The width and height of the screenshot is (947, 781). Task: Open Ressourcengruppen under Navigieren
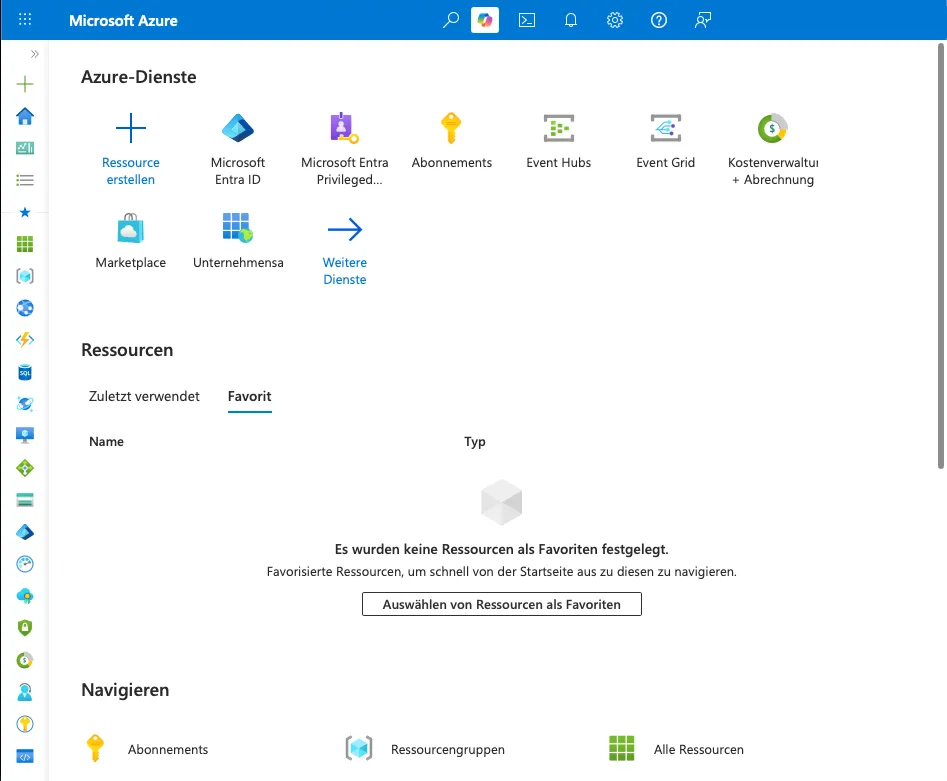click(x=425, y=749)
